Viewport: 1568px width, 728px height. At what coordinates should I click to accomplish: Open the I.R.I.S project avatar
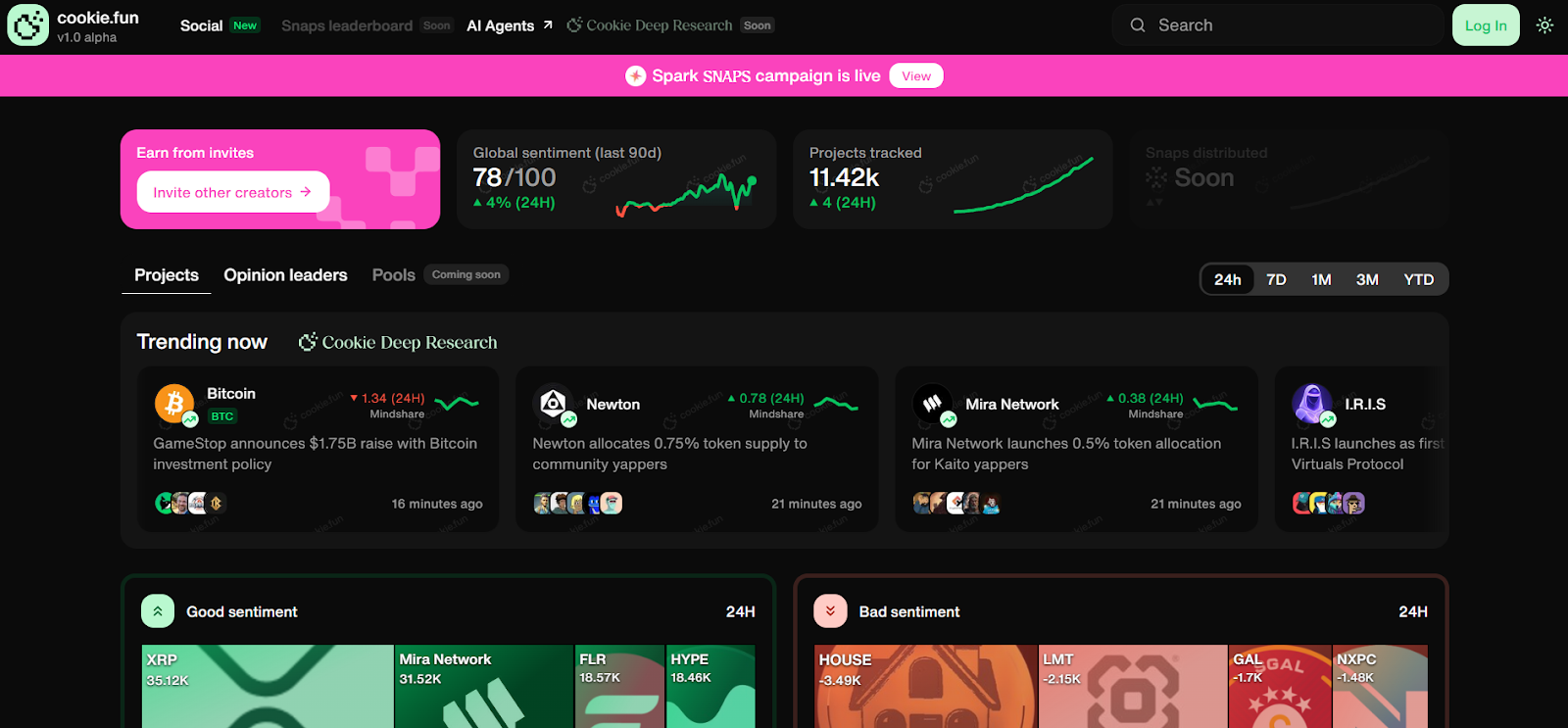1311,403
